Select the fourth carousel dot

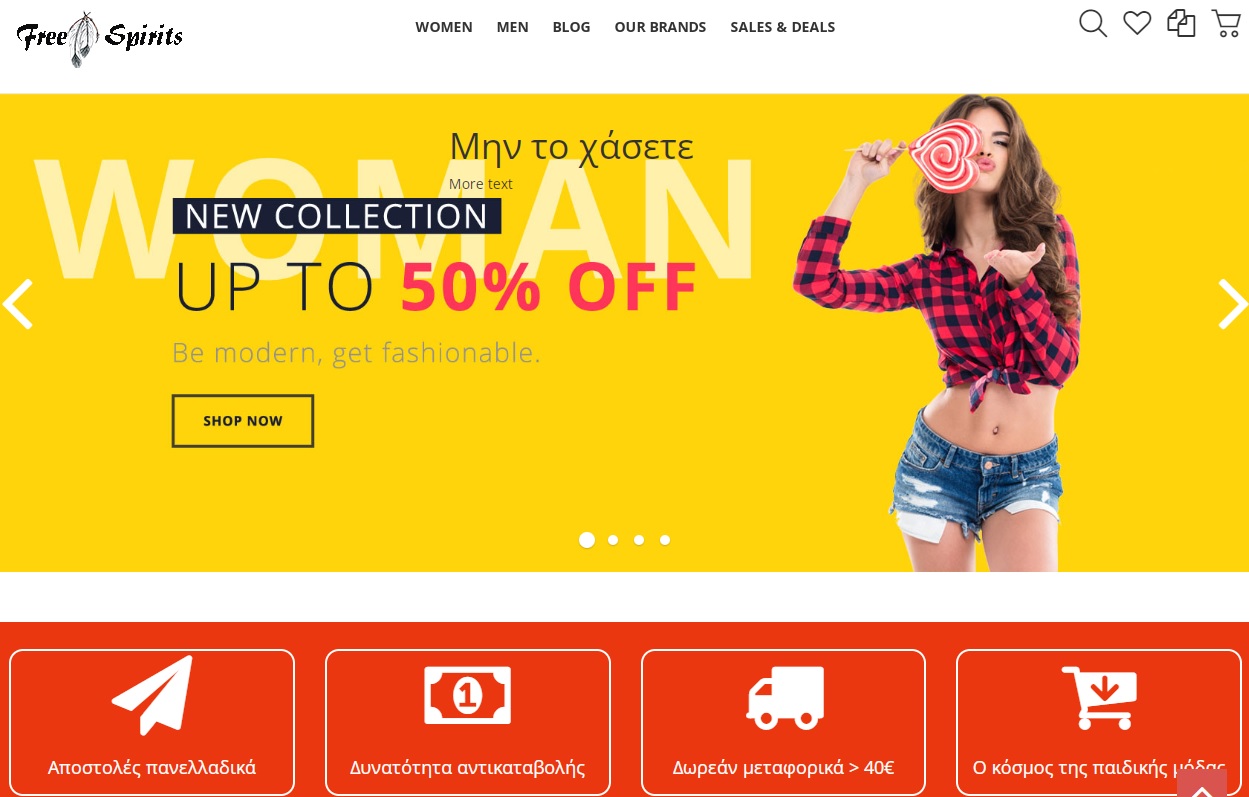point(665,540)
